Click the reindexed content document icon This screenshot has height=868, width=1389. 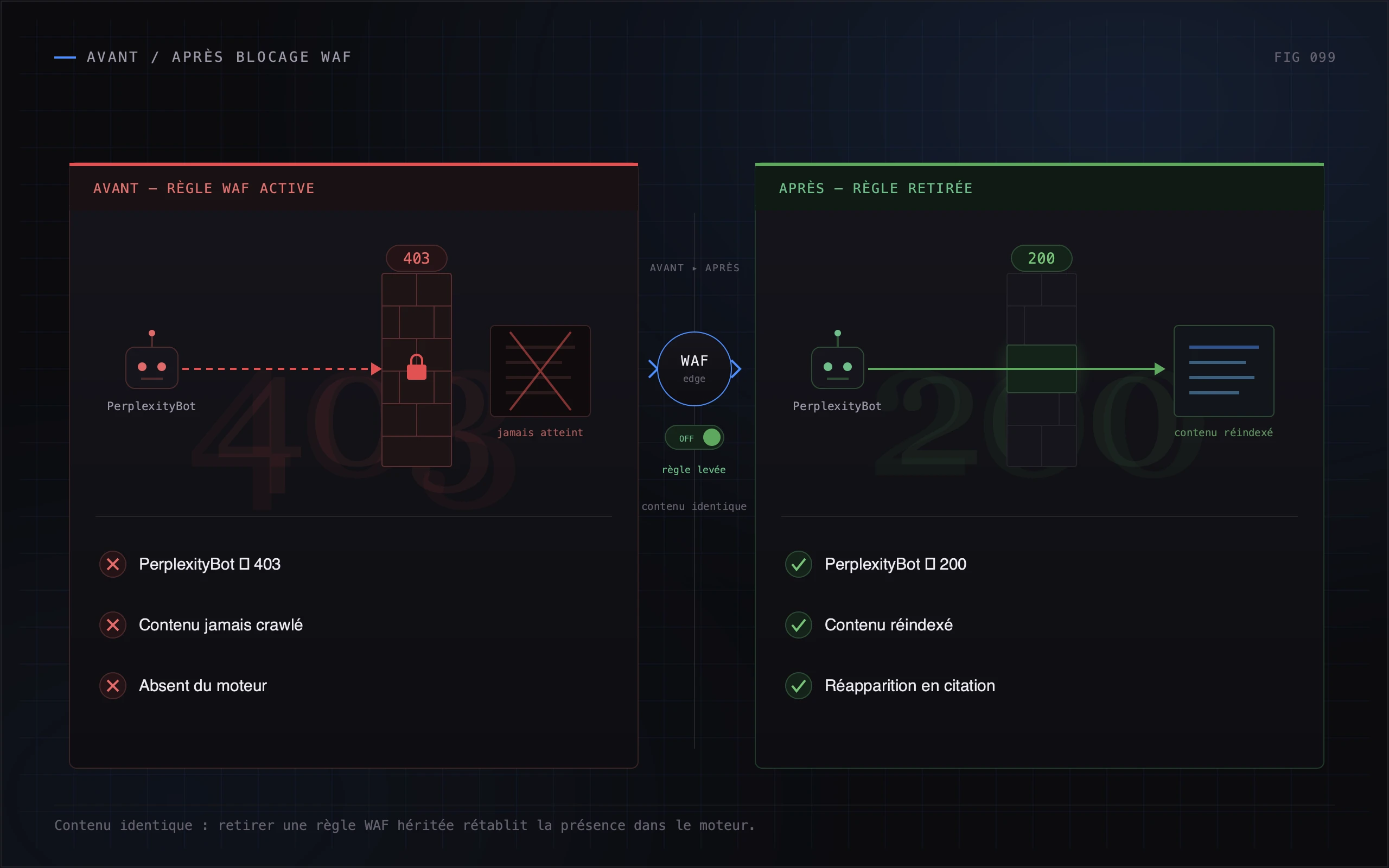1224,371
